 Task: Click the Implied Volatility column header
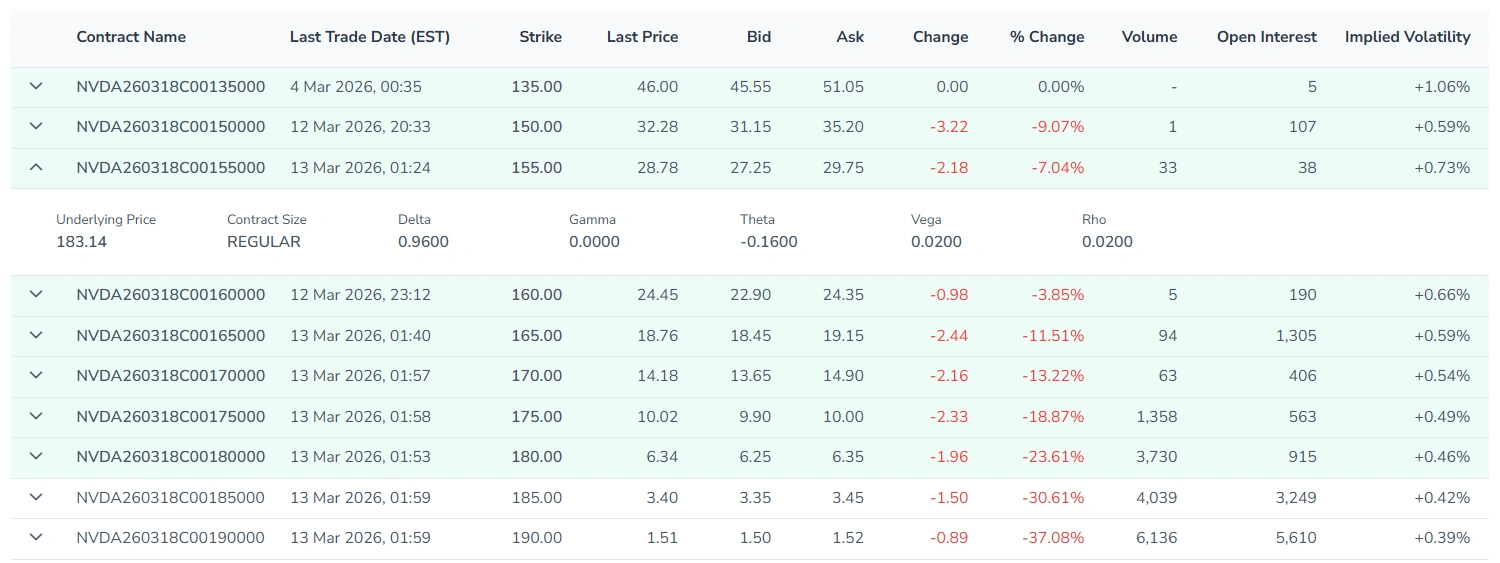tap(1408, 37)
